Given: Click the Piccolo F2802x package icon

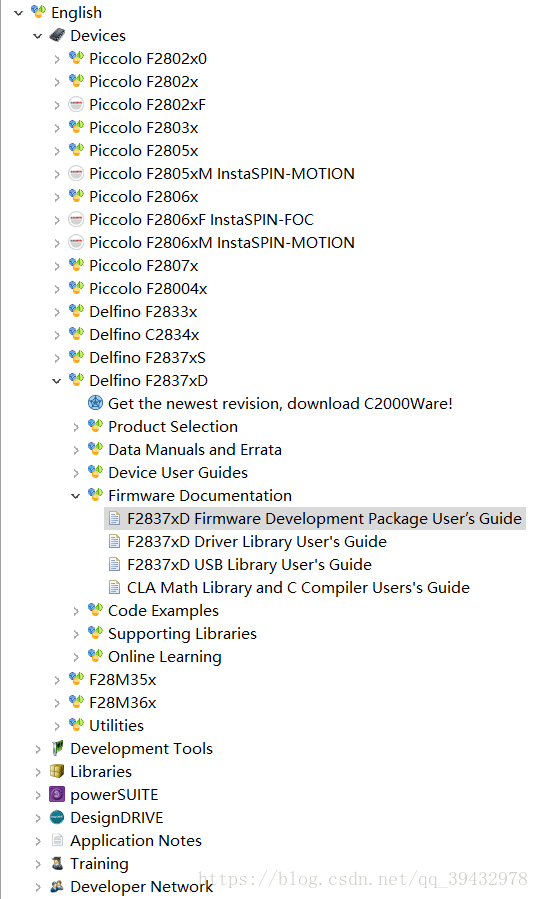Looking at the screenshot, I should click(x=76, y=81).
